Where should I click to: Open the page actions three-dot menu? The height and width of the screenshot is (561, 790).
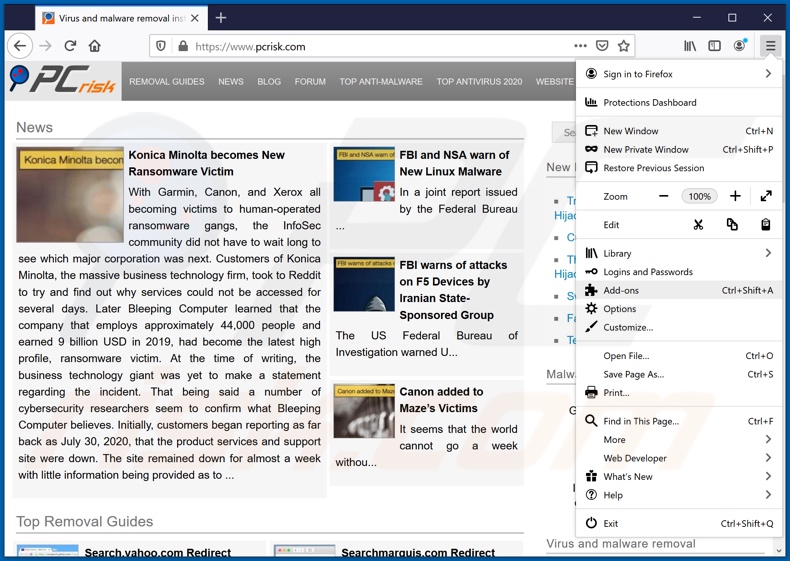pos(580,46)
